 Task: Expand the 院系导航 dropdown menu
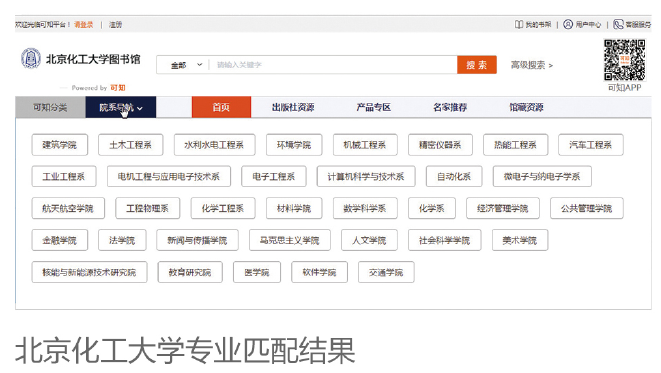click(x=121, y=107)
